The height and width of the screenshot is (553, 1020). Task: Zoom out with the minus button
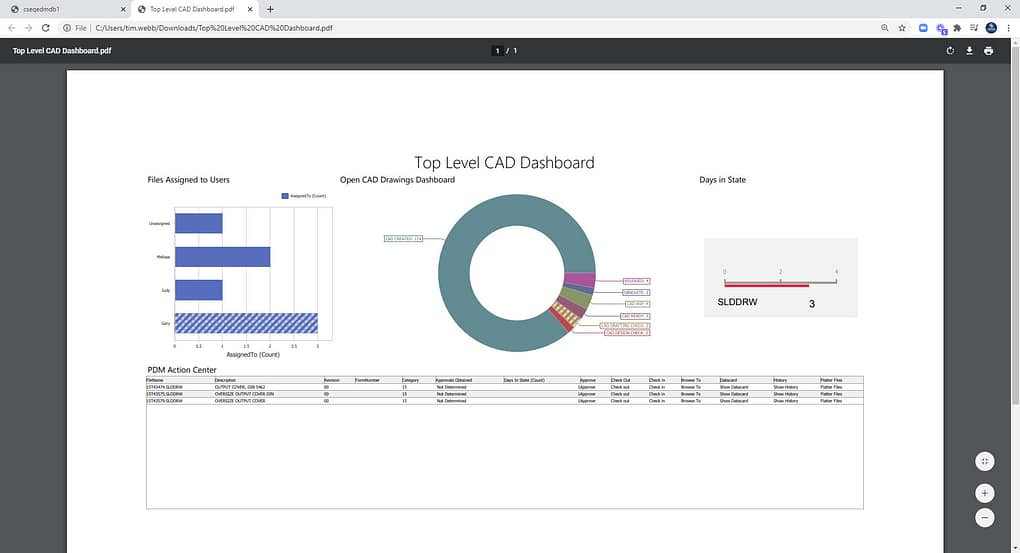(985, 518)
